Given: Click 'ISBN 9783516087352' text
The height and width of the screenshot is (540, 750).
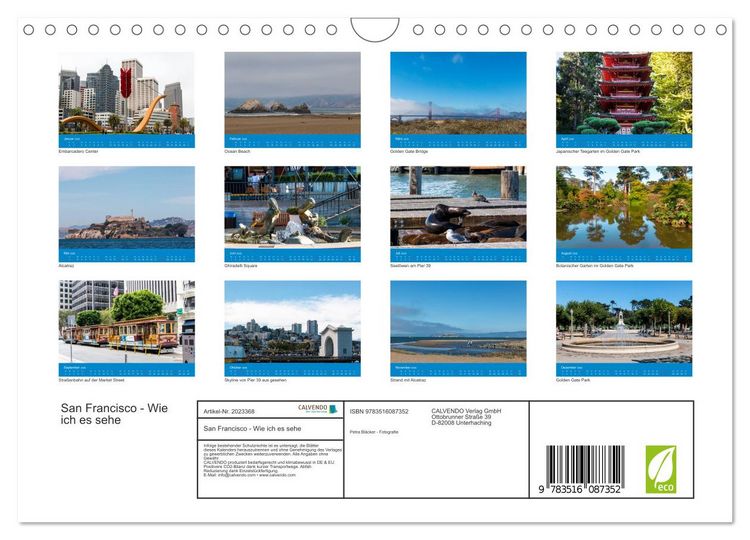Looking at the screenshot, I should [379, 411].
